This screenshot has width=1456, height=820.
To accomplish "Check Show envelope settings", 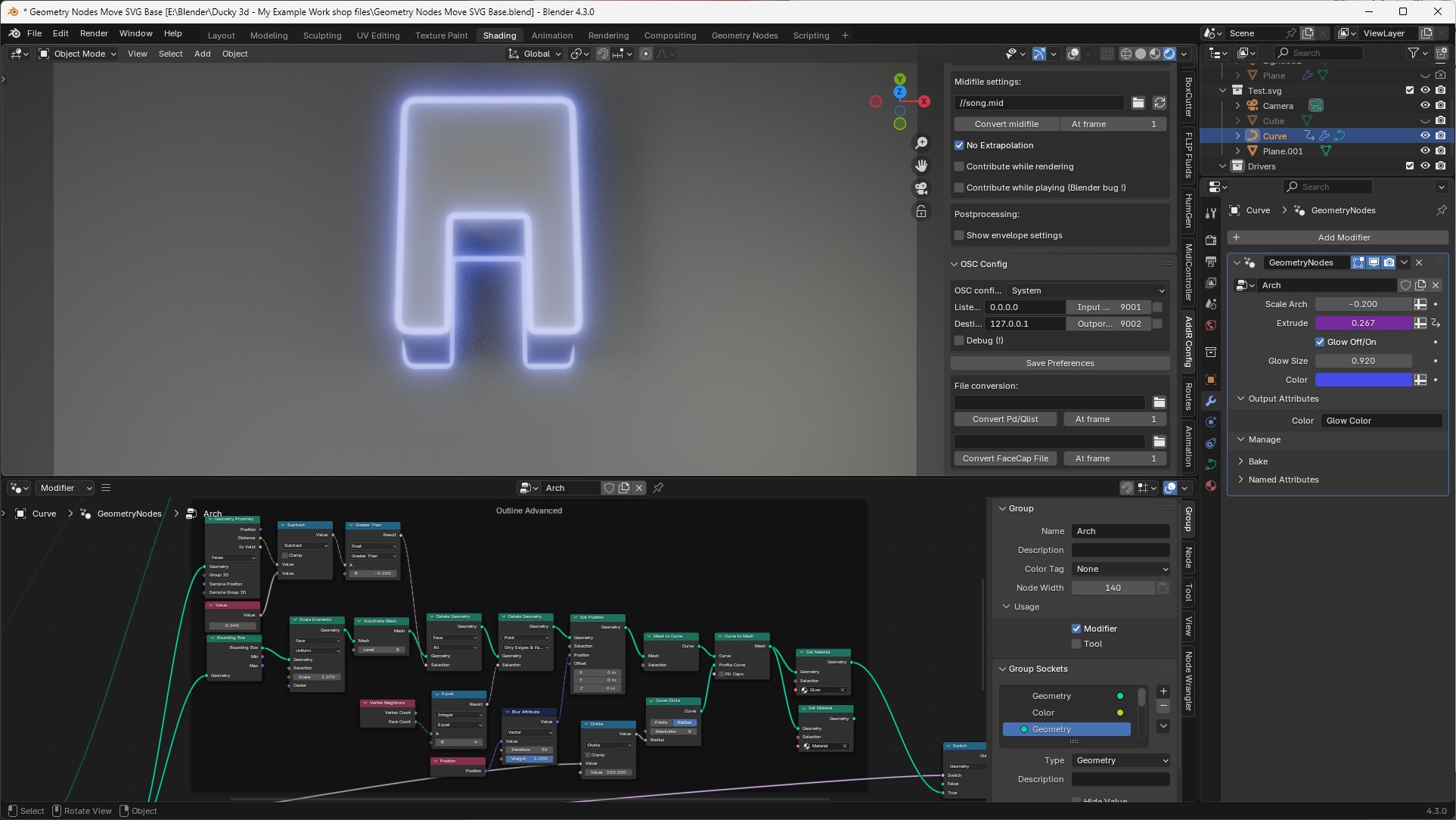I will coord(959,235).
